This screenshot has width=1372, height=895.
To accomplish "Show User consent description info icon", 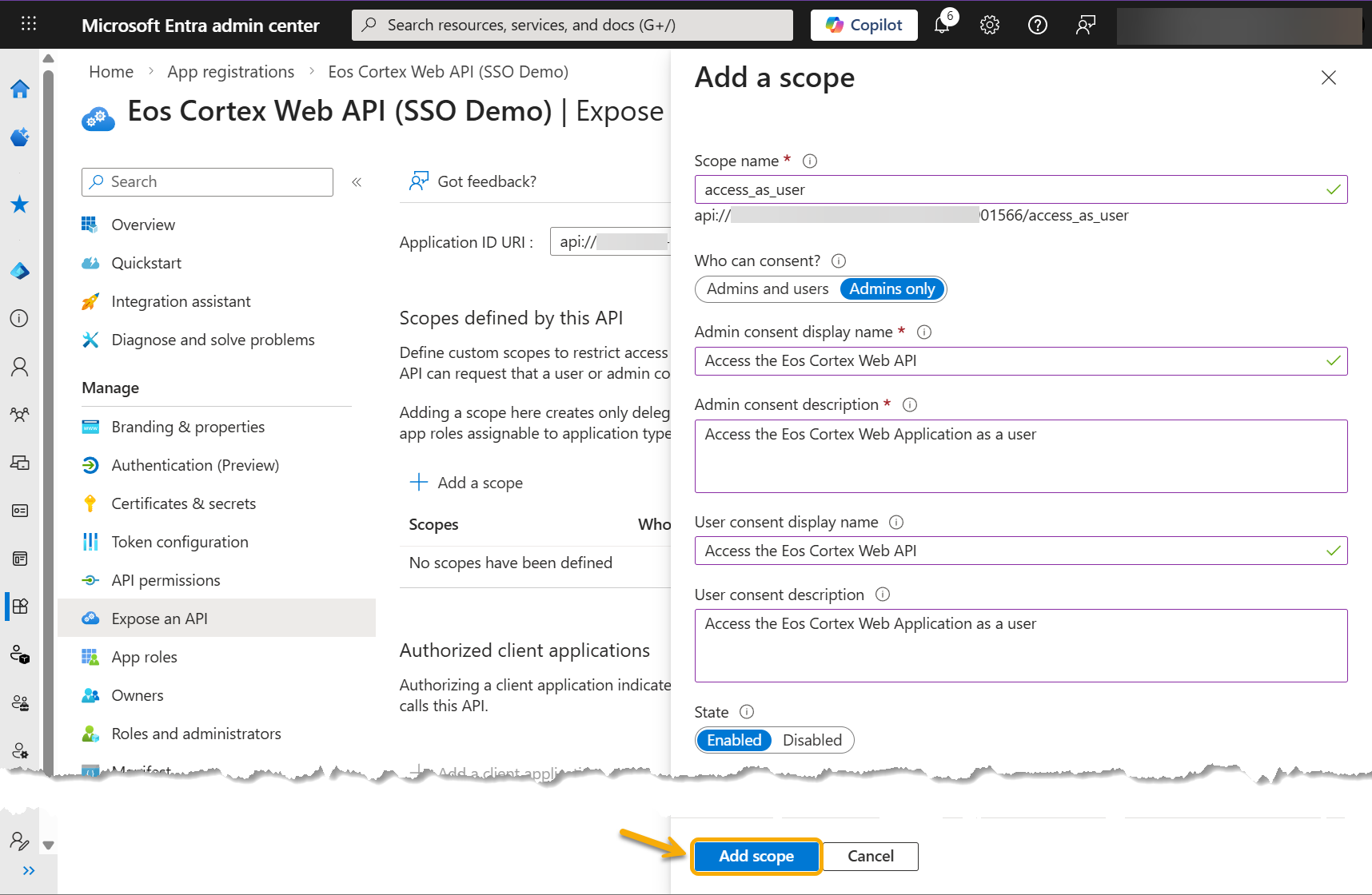I will pyautogui.click(x=883, y=595).
